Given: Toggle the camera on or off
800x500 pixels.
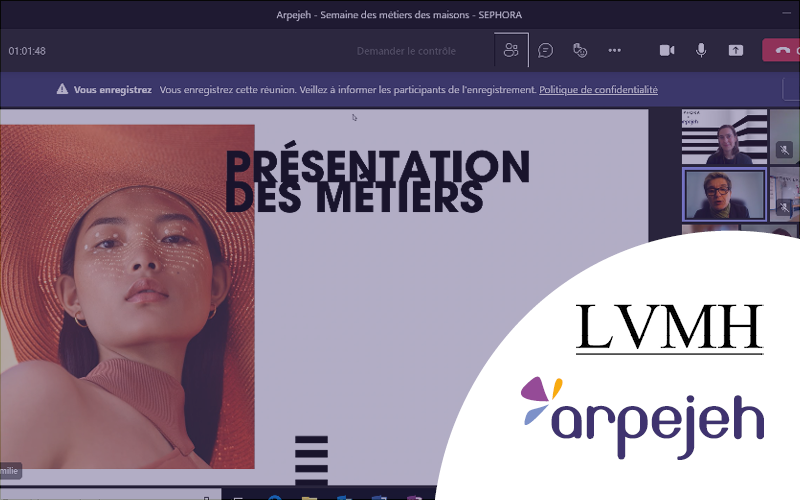Looking at the screenshot, I should pos(667,50).
